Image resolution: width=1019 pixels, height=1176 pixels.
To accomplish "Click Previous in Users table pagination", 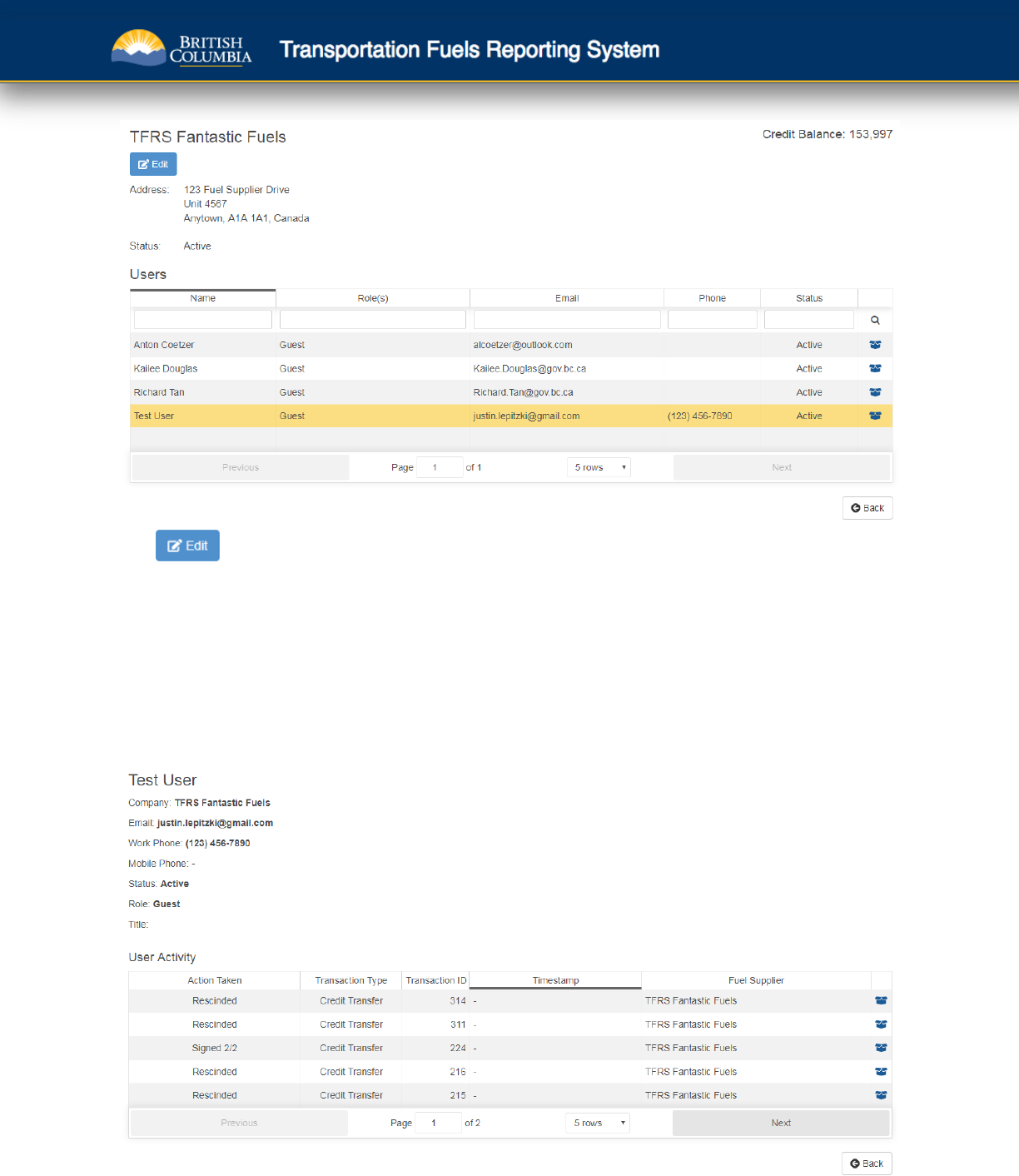I will pyautogui.click(x=241, y=467).
